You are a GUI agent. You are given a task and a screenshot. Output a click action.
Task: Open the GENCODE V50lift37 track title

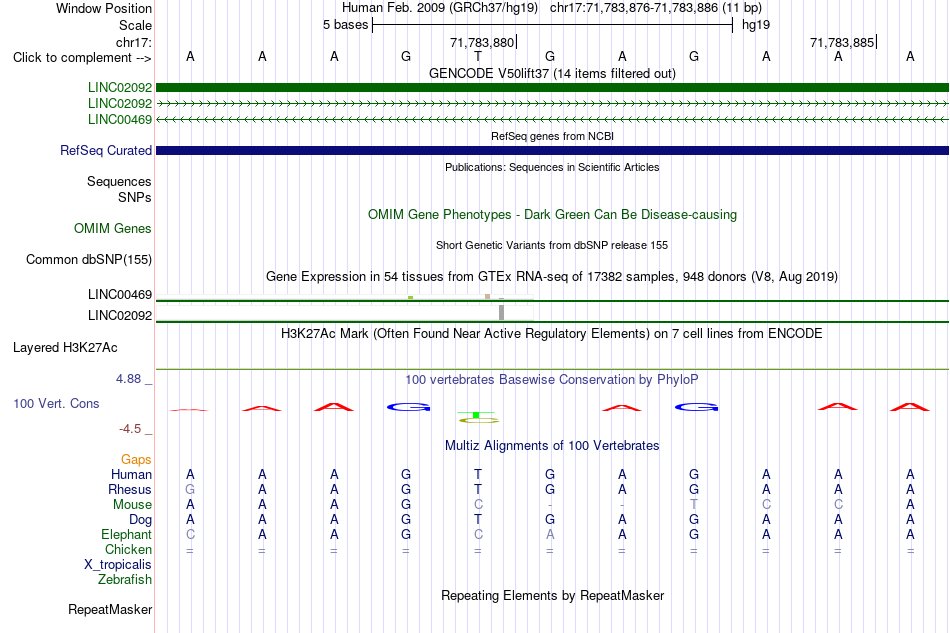[x=552, y=73]
